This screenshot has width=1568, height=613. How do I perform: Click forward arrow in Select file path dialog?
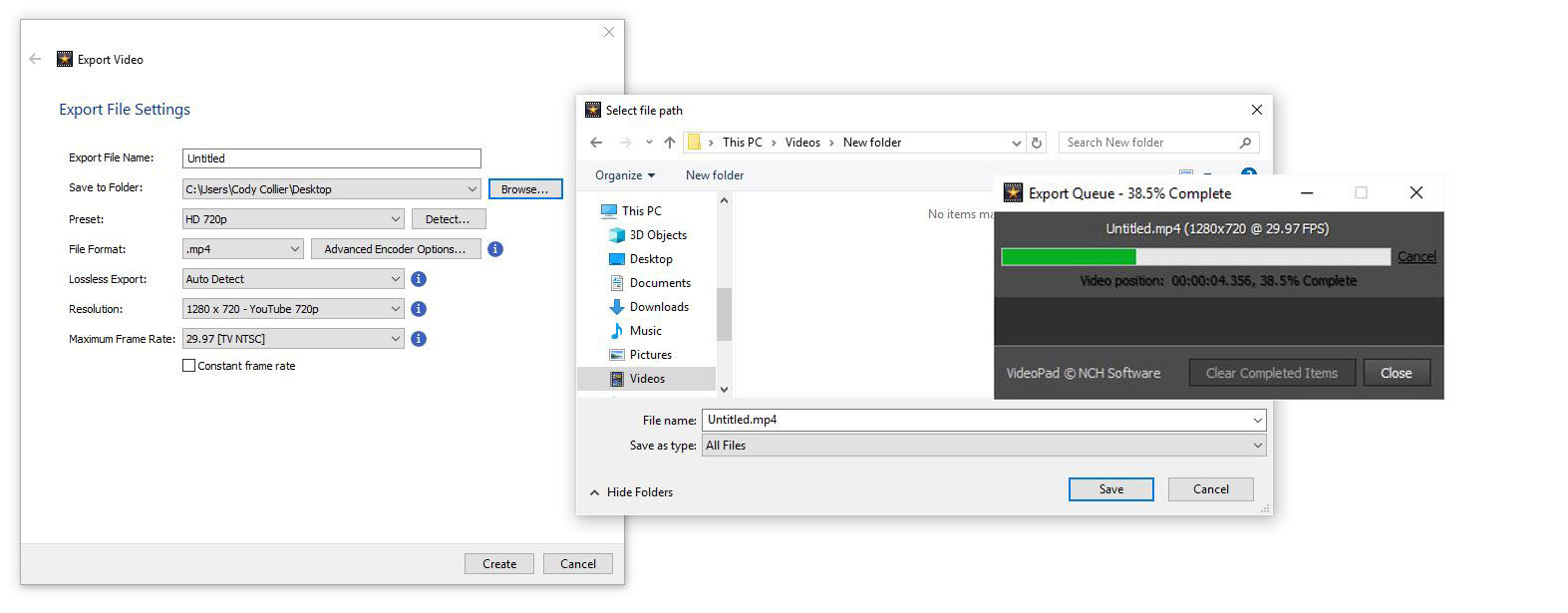626,143
